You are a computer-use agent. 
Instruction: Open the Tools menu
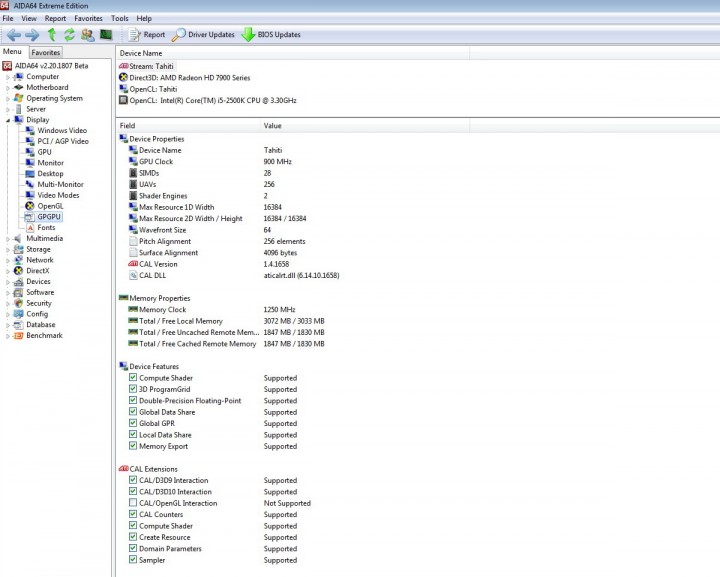click(119, 18)
